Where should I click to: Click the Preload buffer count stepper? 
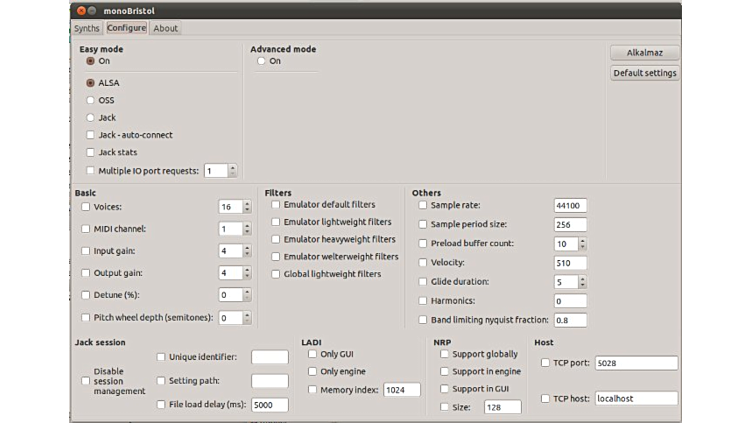point(583,244)
